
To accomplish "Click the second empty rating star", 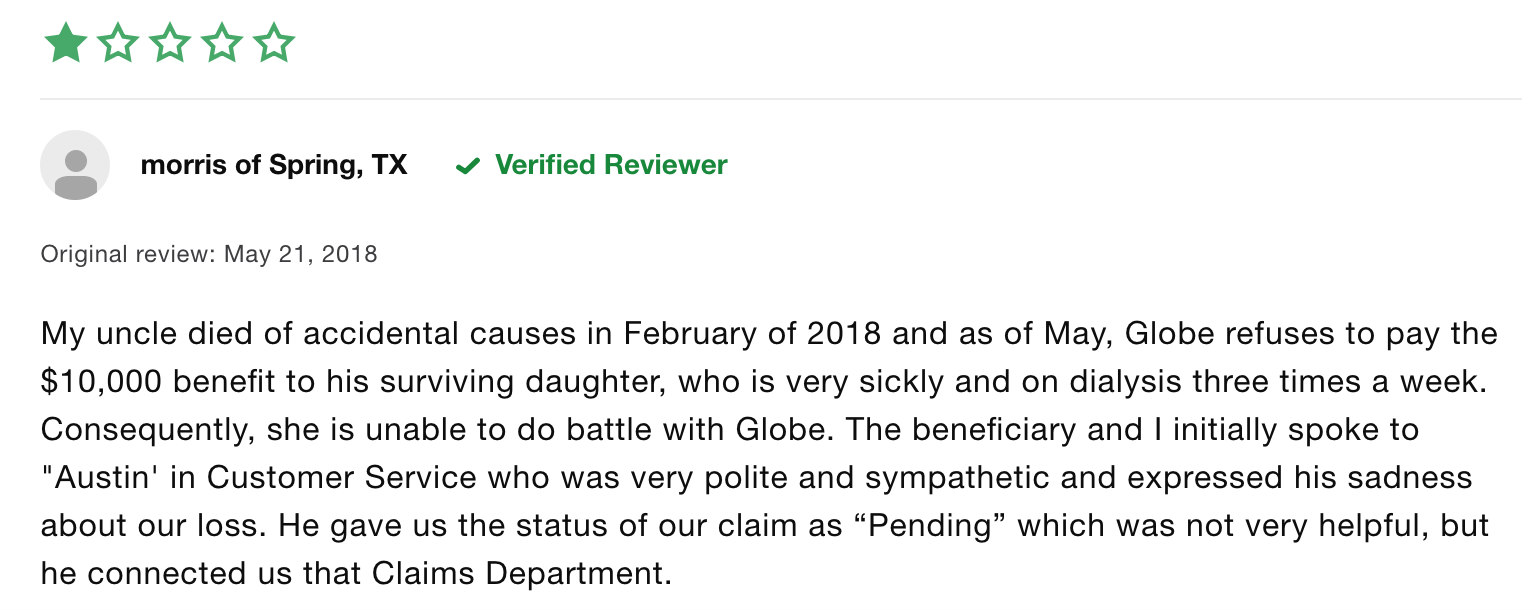I will pos(117,43).
